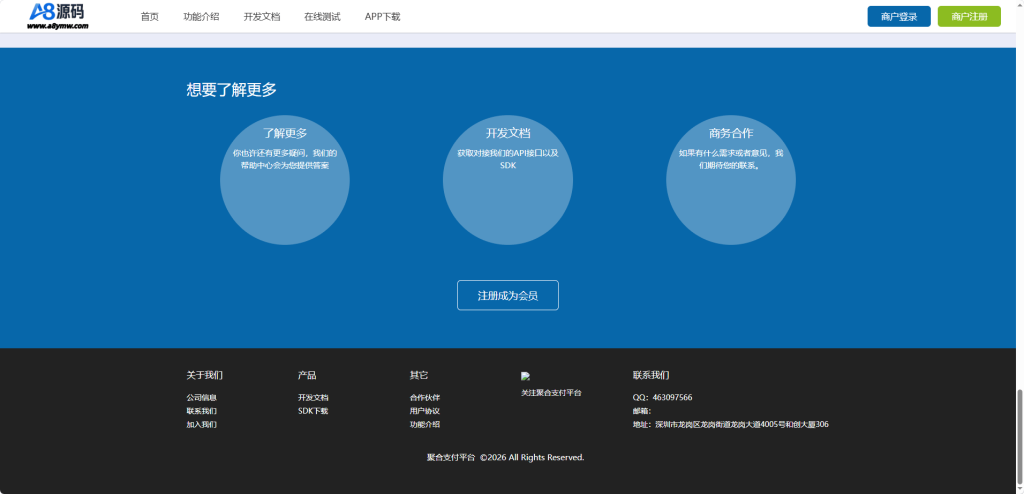Screen dimensions: 1024x494
Task: Click the 地址 line with 龙岗大道4005号
Action: tap(730, 425)
